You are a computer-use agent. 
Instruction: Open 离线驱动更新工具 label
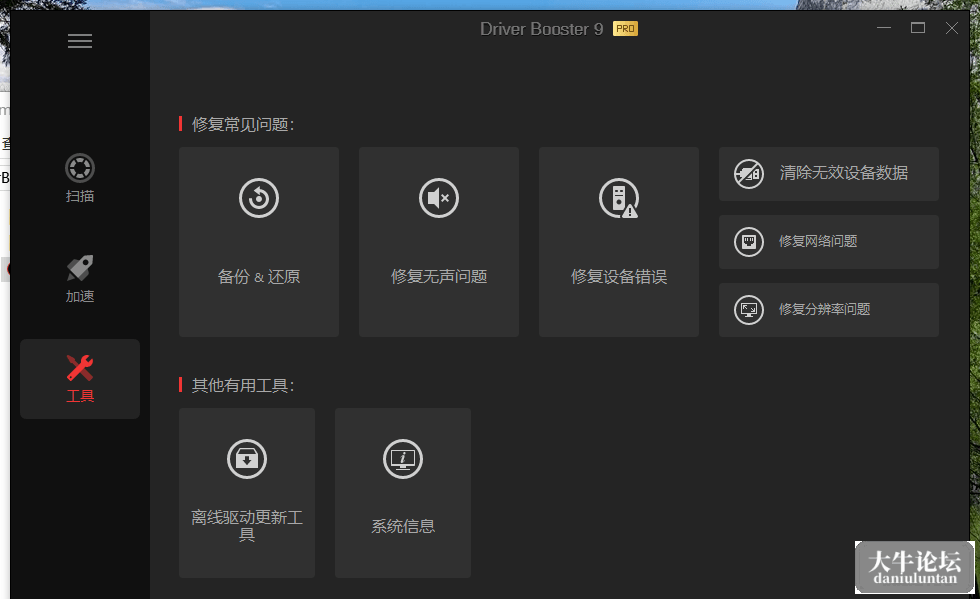click(247, 525)
